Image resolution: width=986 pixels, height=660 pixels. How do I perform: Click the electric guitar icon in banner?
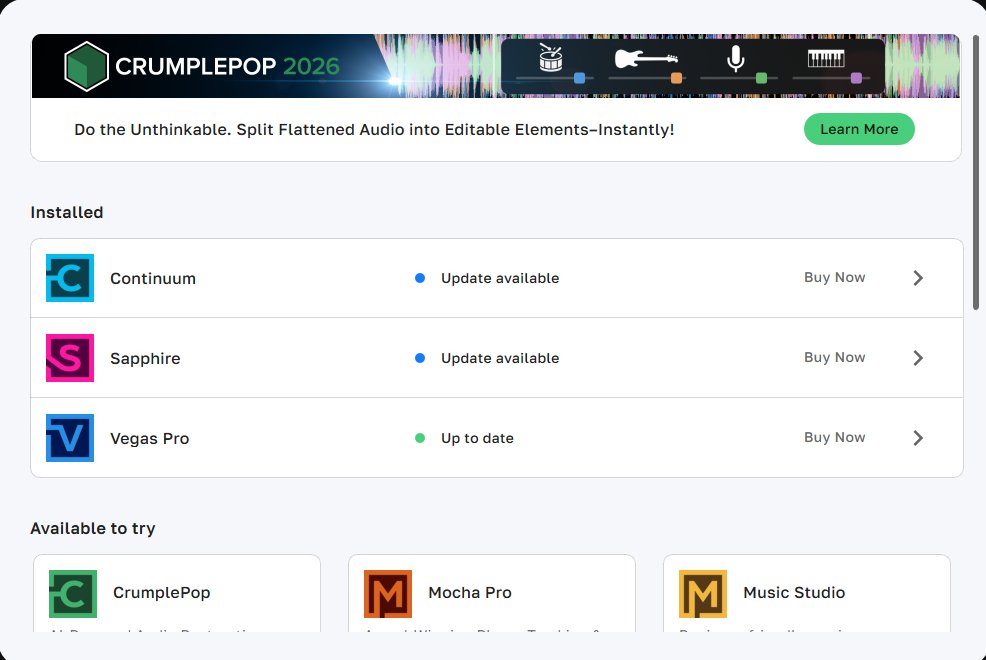click(x=646, y=58)
